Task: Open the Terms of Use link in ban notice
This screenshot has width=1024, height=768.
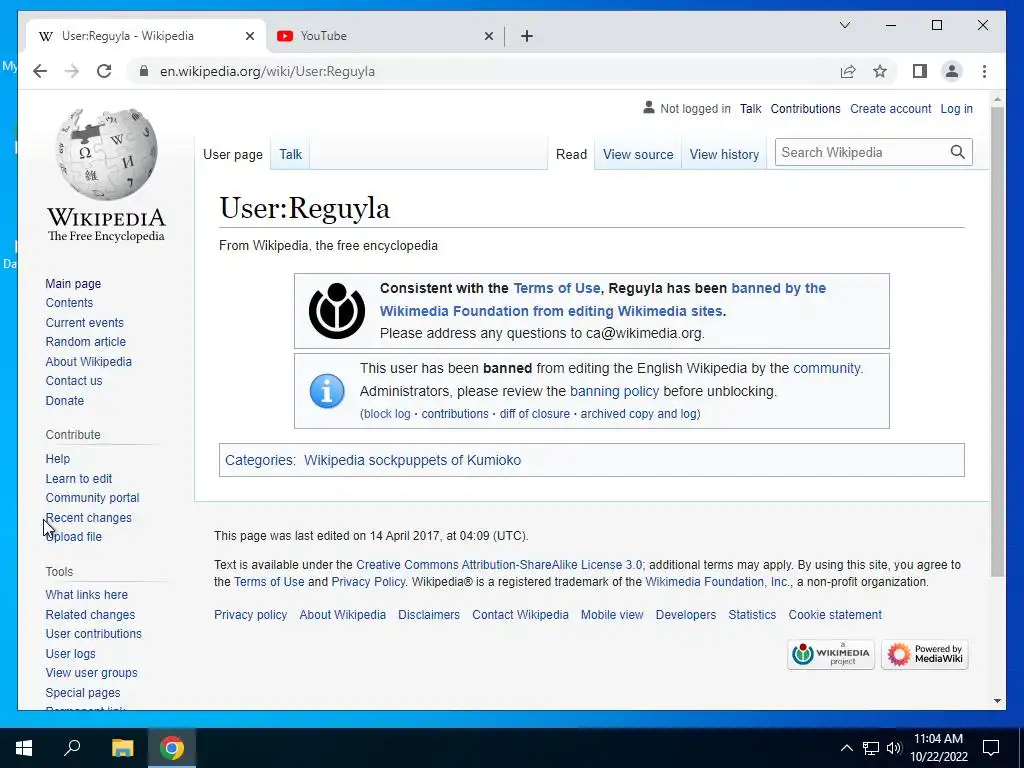Action: pos(556,288)
